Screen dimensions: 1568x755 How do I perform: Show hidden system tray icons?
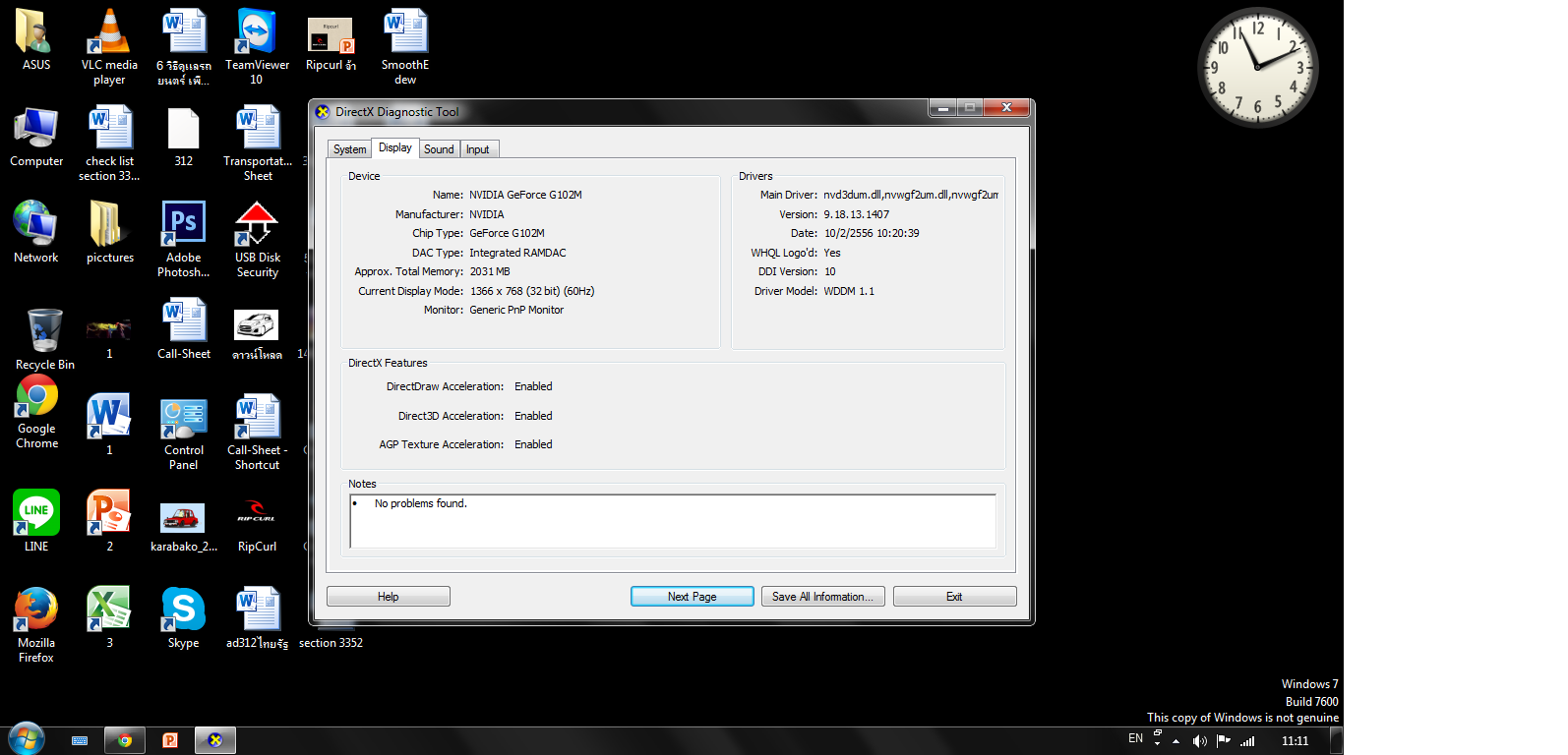[1176, 741]
